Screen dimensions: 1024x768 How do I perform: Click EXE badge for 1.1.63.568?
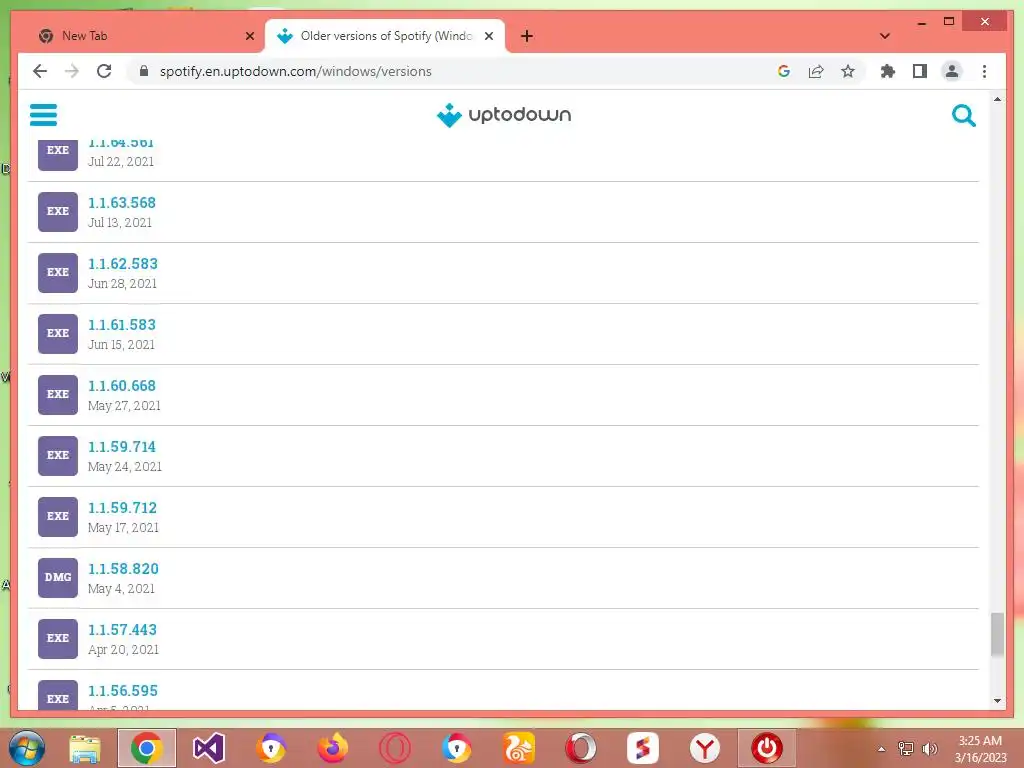pyautogui.click(x=57, y=212)
